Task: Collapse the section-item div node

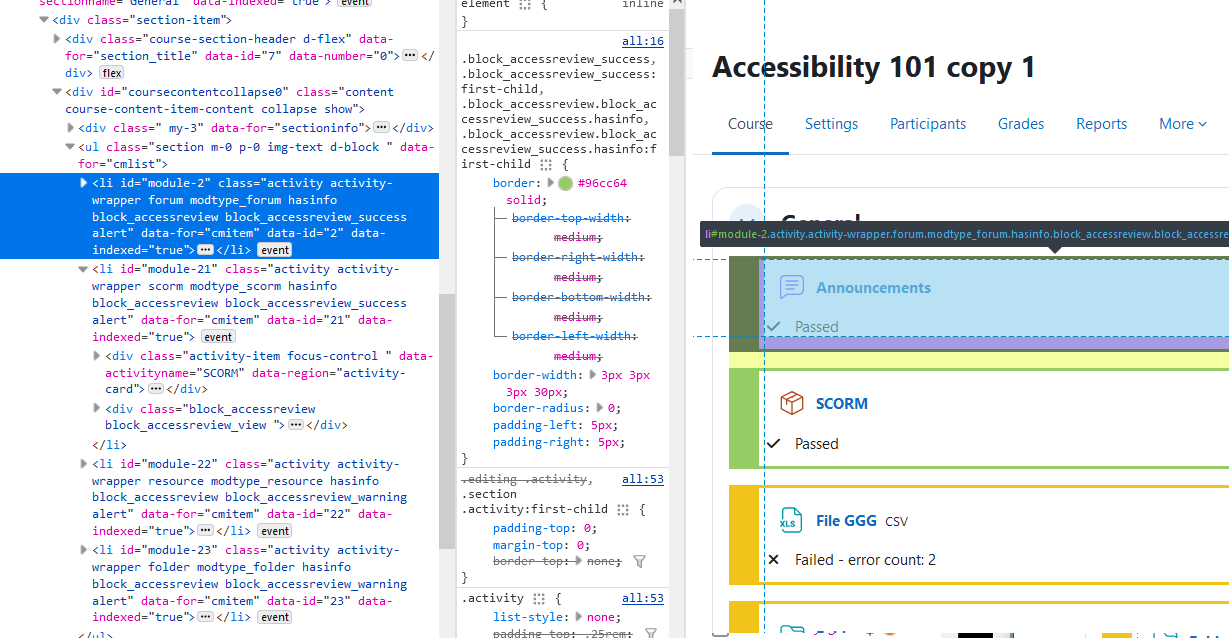Action: point(43,20)
